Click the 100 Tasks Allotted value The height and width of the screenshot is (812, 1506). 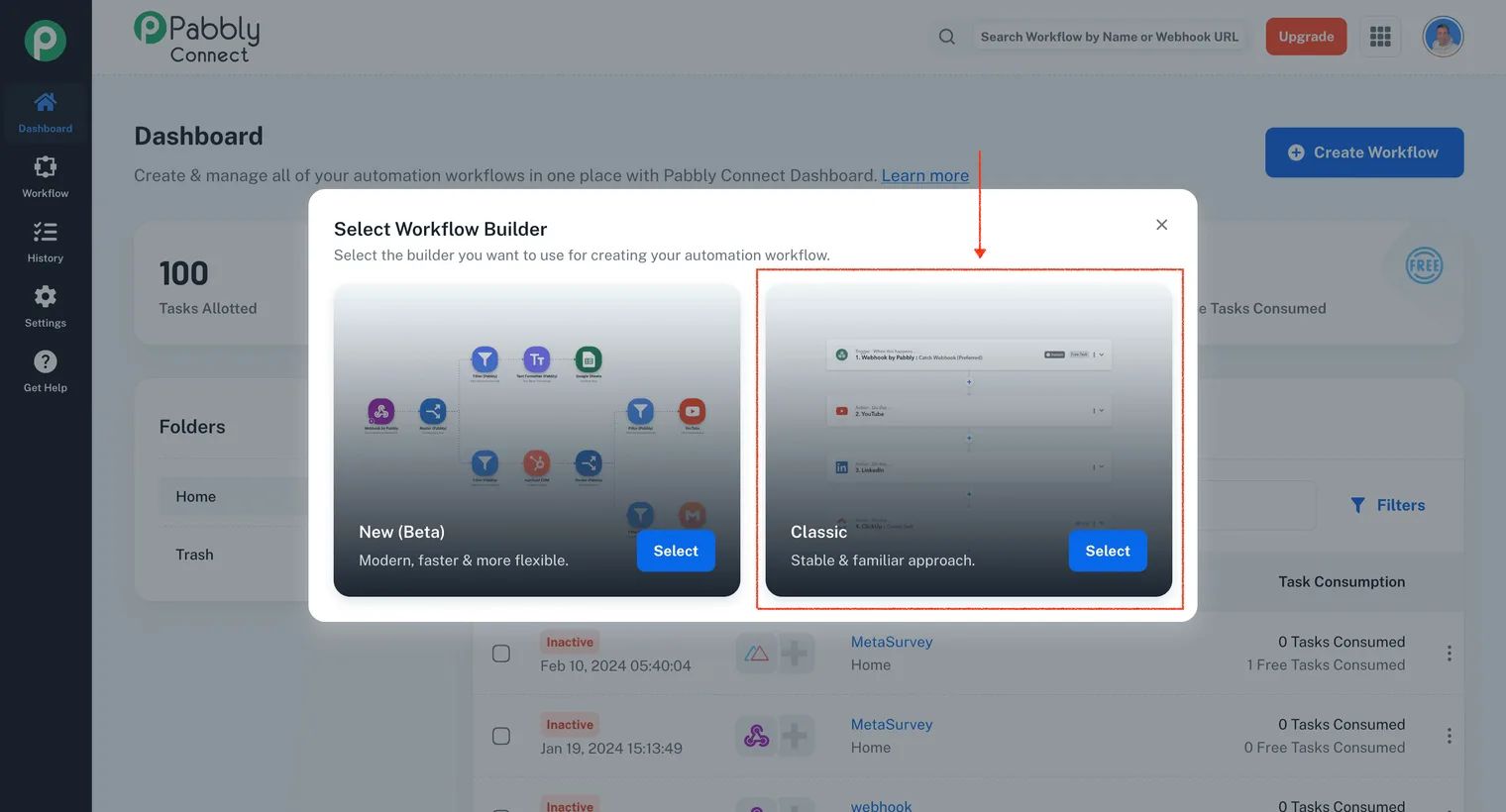[x=184, y=273]
